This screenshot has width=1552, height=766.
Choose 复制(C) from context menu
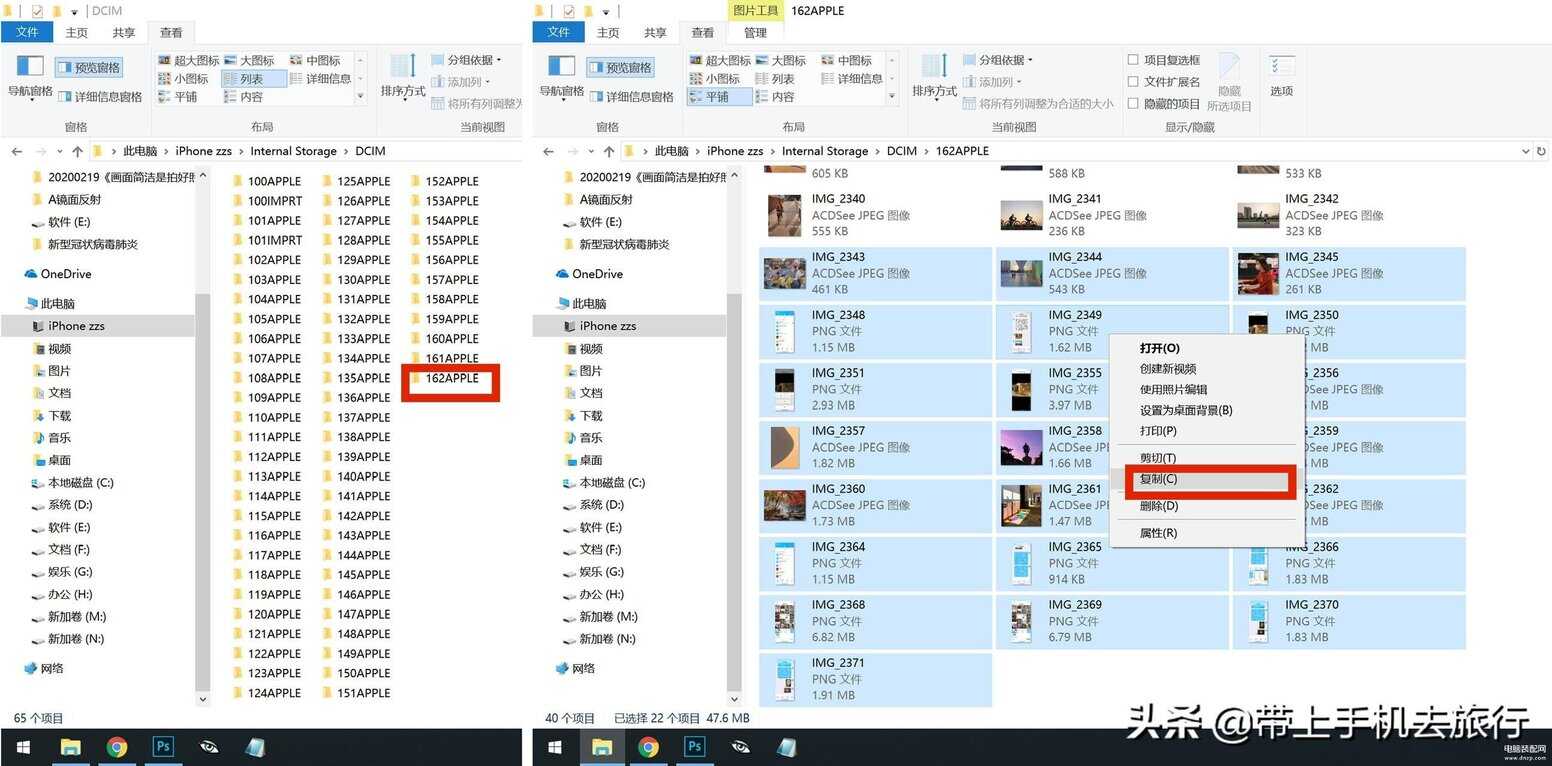(1207, 479)
